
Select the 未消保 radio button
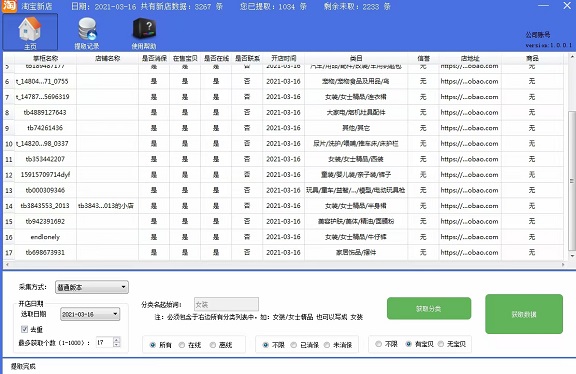(x=327, y=345)
